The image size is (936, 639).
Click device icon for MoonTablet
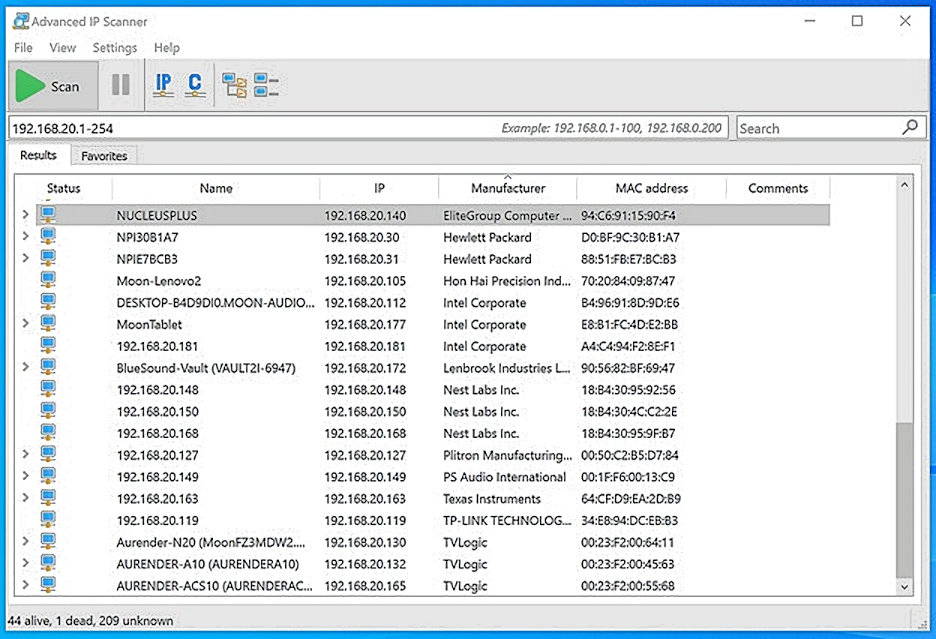(48, 324)
